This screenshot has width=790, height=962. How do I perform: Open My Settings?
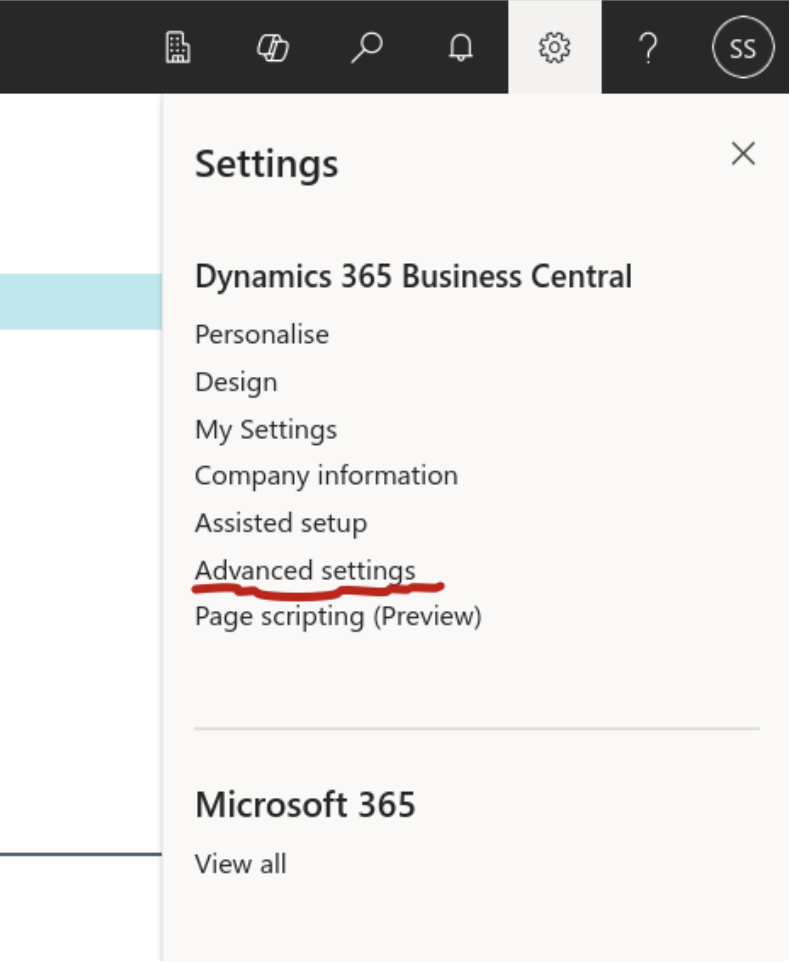tap(266, 429)
